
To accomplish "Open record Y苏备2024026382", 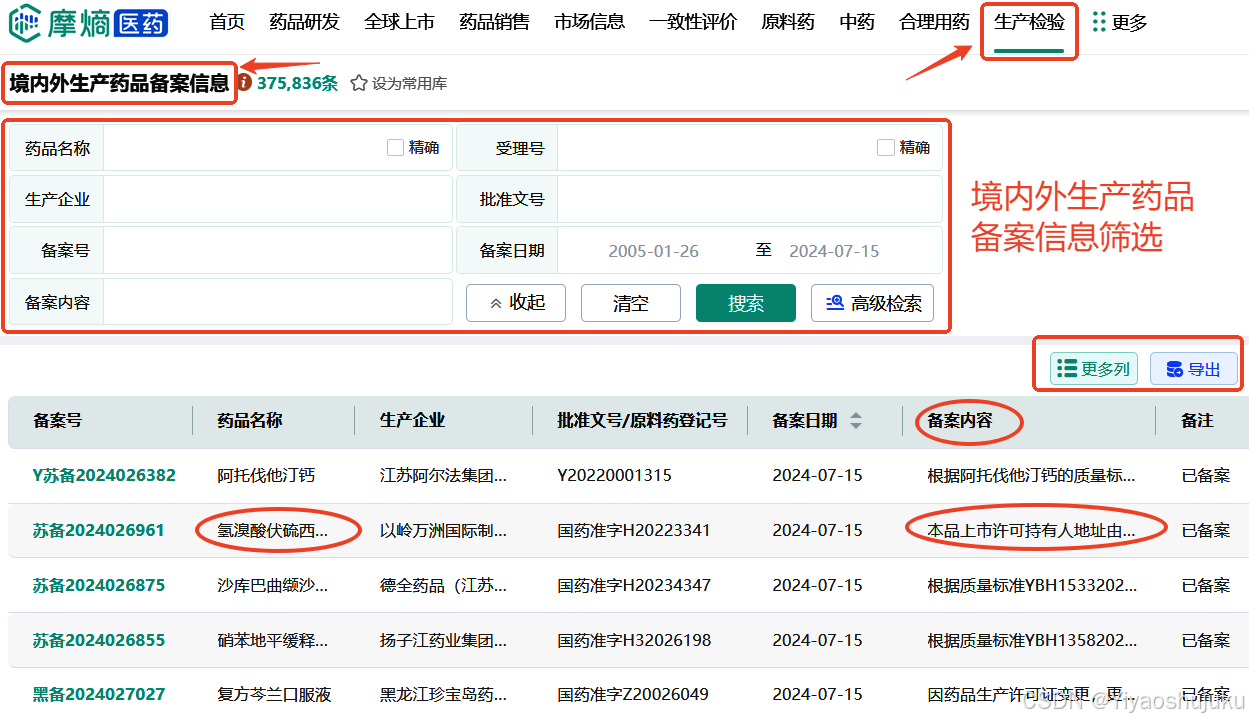I will pos(104,475).
